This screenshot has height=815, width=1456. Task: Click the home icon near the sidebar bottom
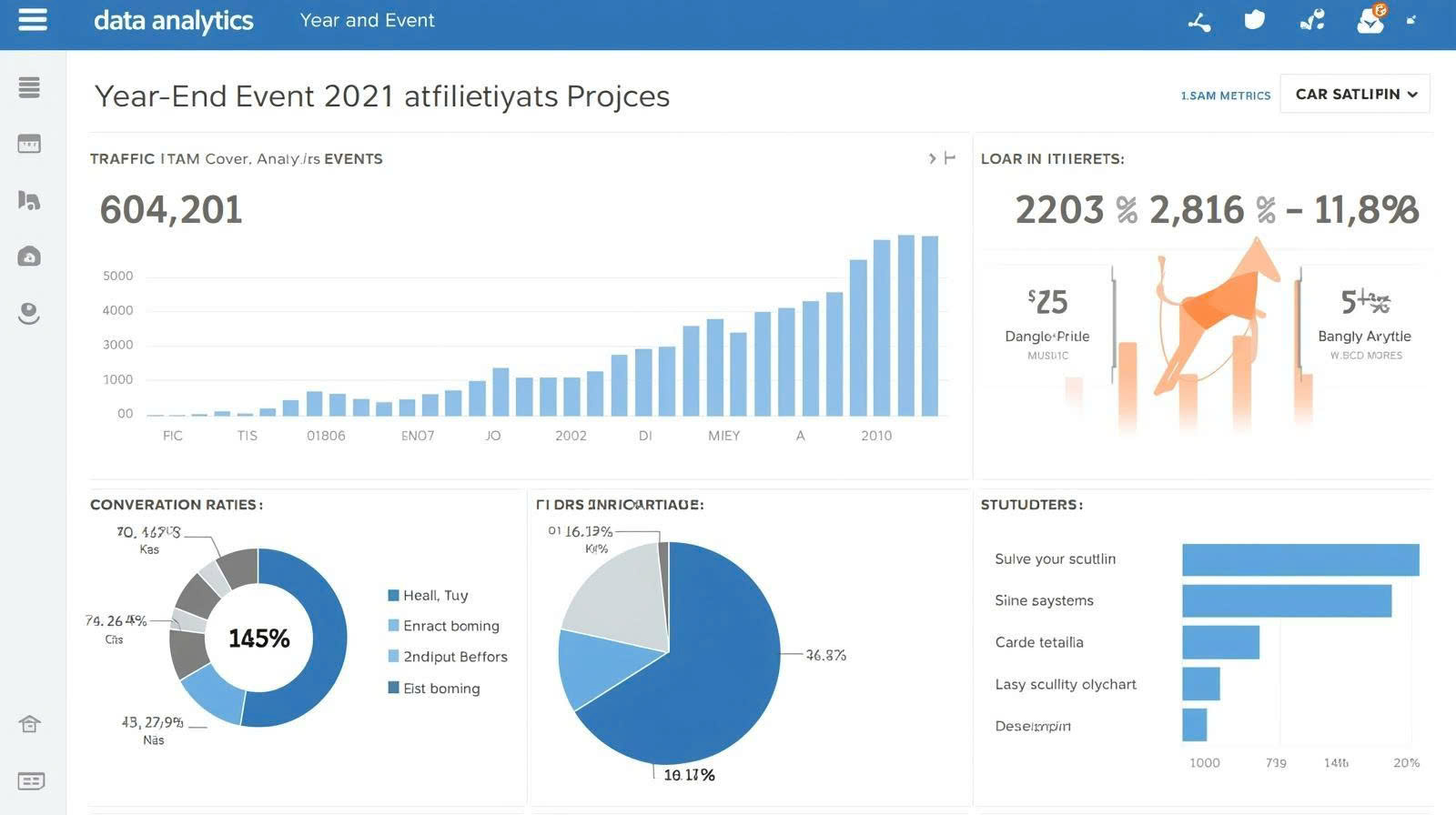click(x=29, y=724)
